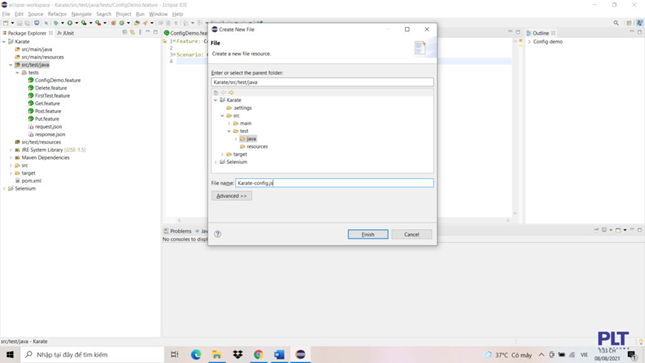Screen dimensions: 645x363
Task: Click the Help question mark icon in dialog
Action: 218,234
